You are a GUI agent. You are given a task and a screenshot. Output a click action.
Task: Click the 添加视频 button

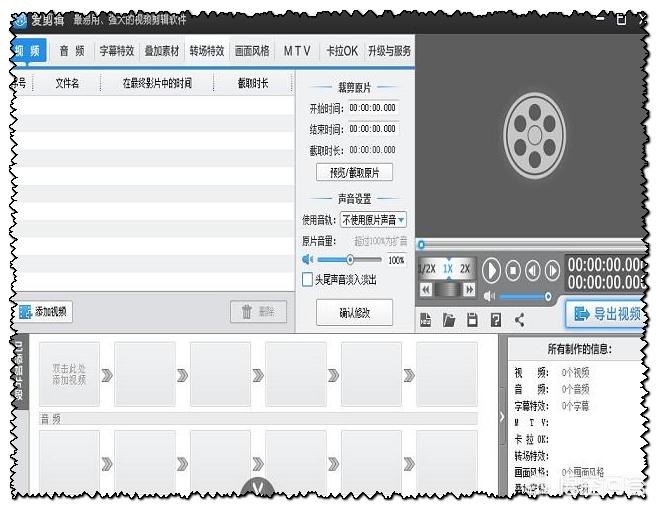[x=44, y=312]
